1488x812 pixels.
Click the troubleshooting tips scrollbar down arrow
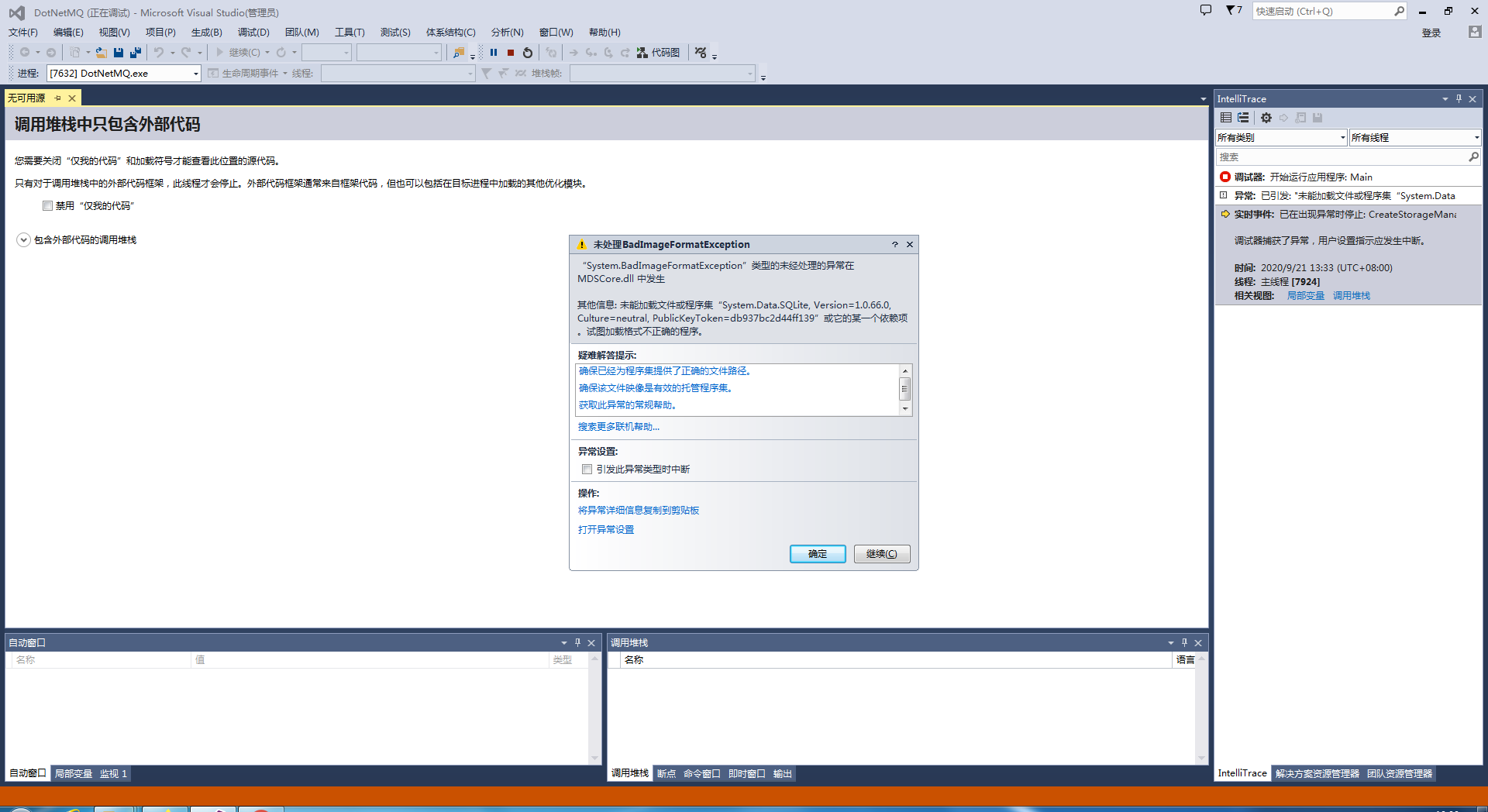coord(904,408)
